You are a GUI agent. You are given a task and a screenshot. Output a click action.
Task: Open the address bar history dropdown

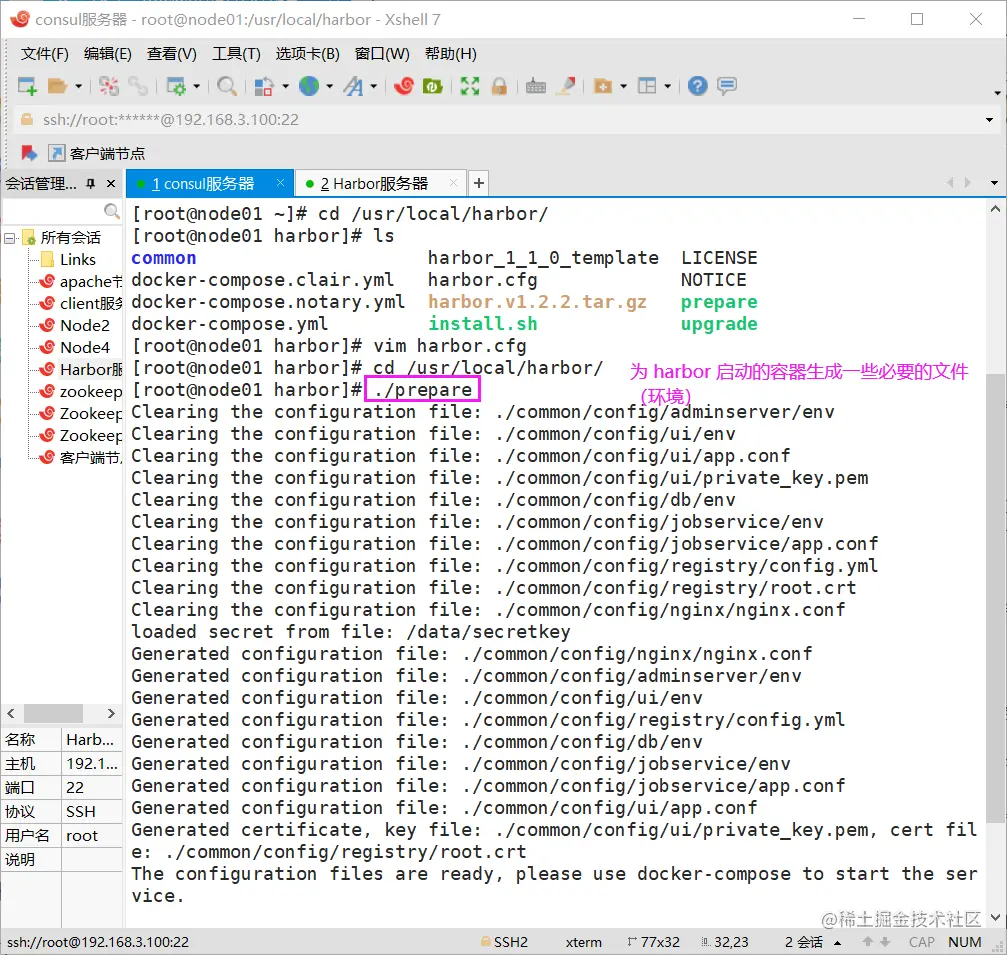[989, 119]
